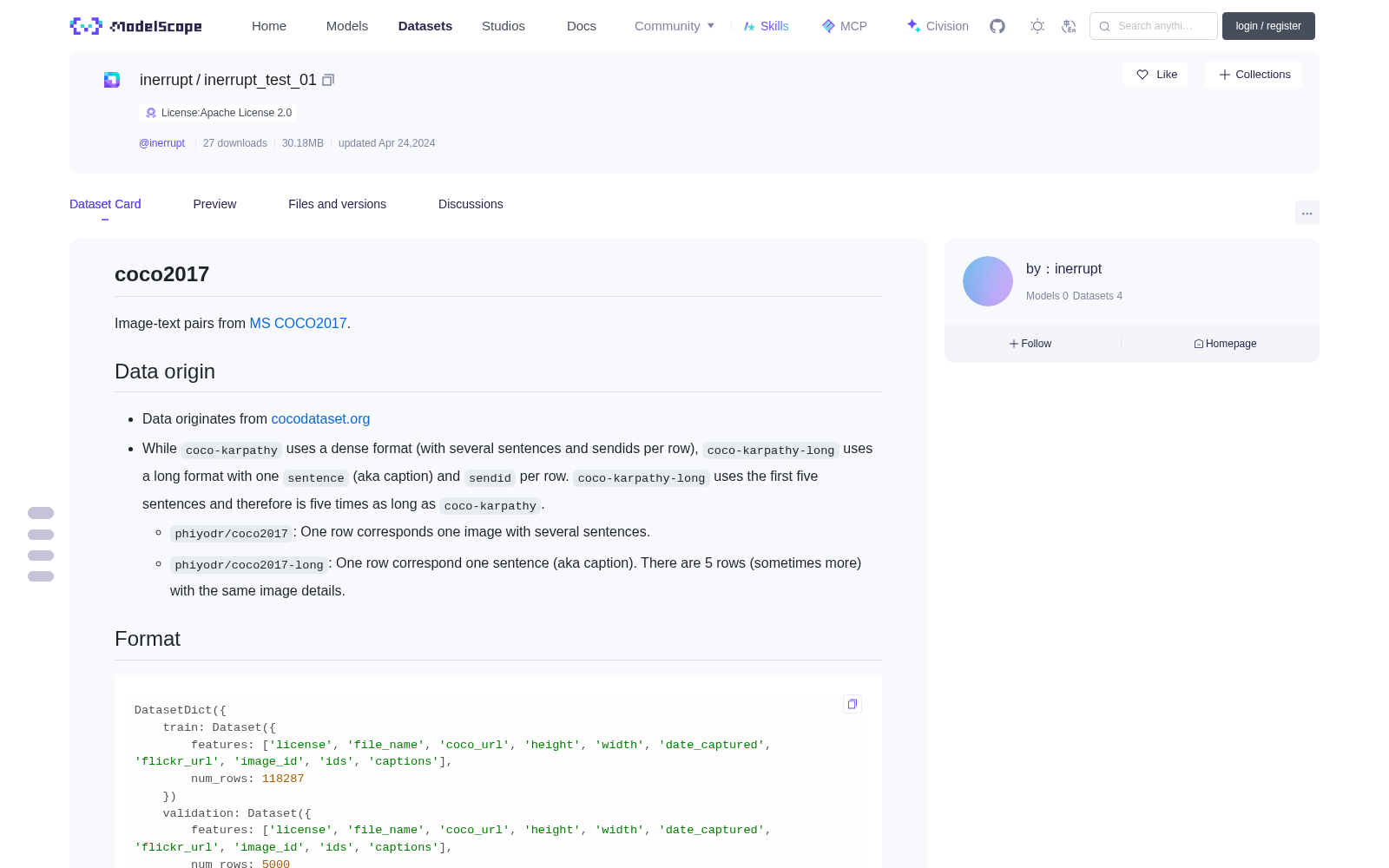1389x868 pixels.
Task: Focus the Search anything input field
Action: tap(1154, 26)
